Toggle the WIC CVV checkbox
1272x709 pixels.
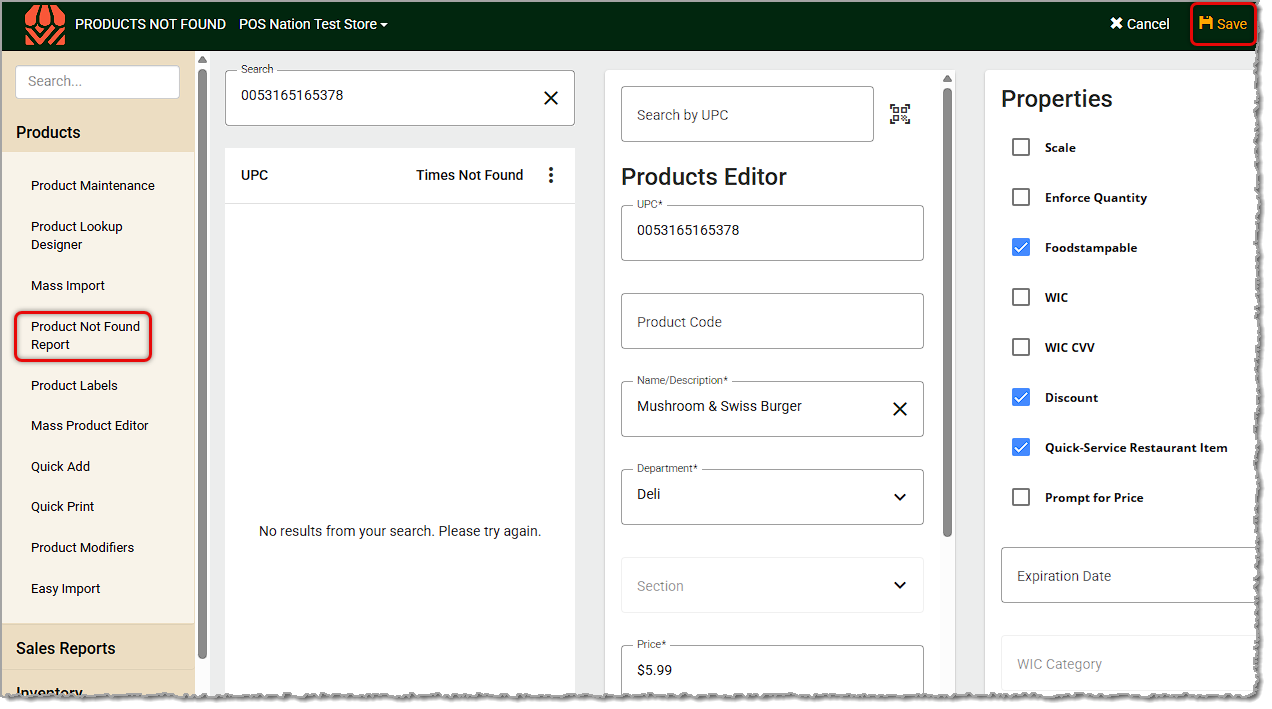(1021, 347)
